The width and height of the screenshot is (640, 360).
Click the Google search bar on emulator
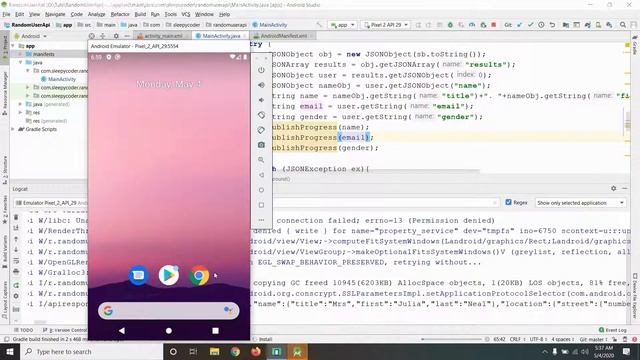click(169, 311)
